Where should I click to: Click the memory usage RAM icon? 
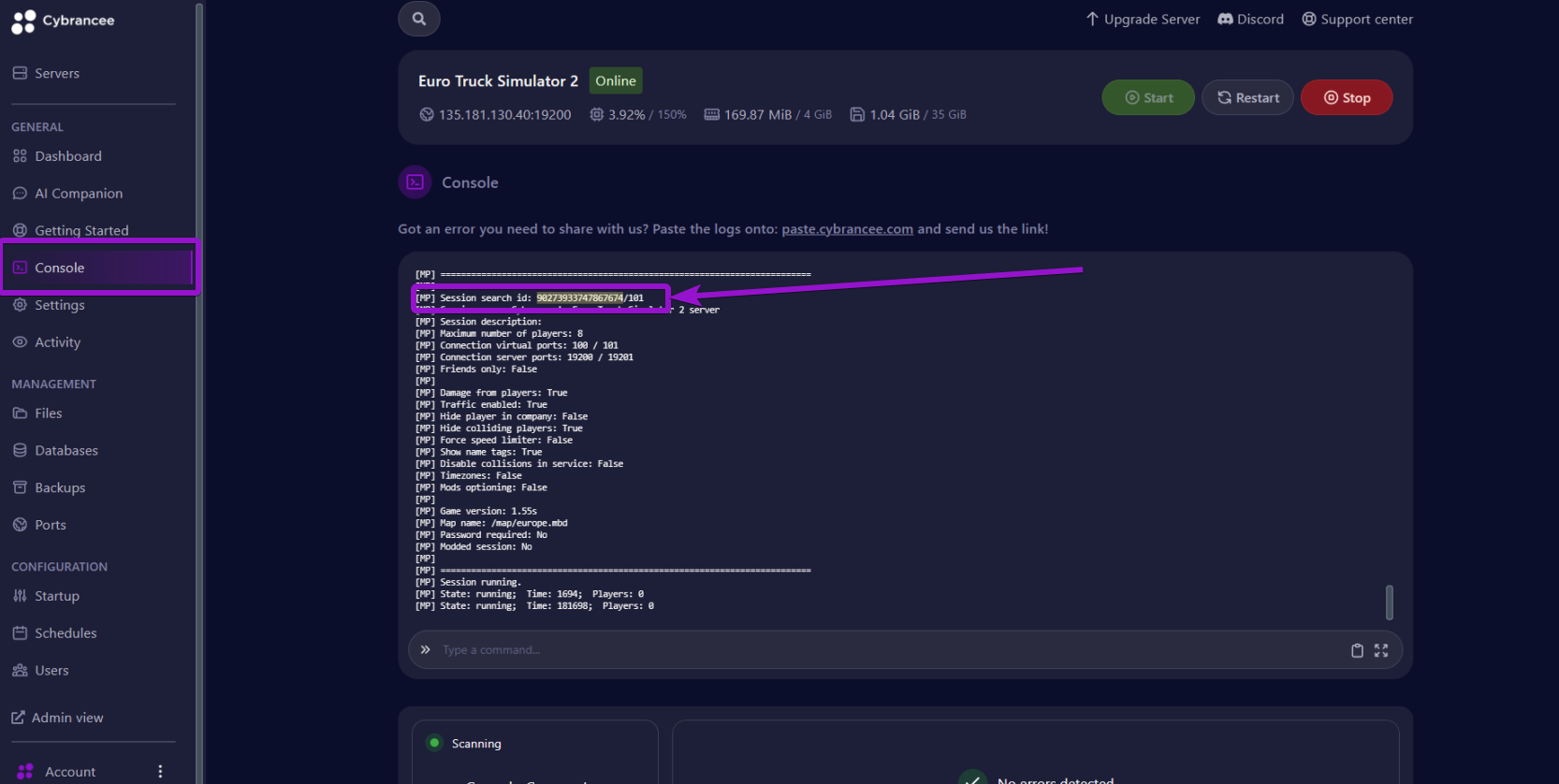point(712,114)
